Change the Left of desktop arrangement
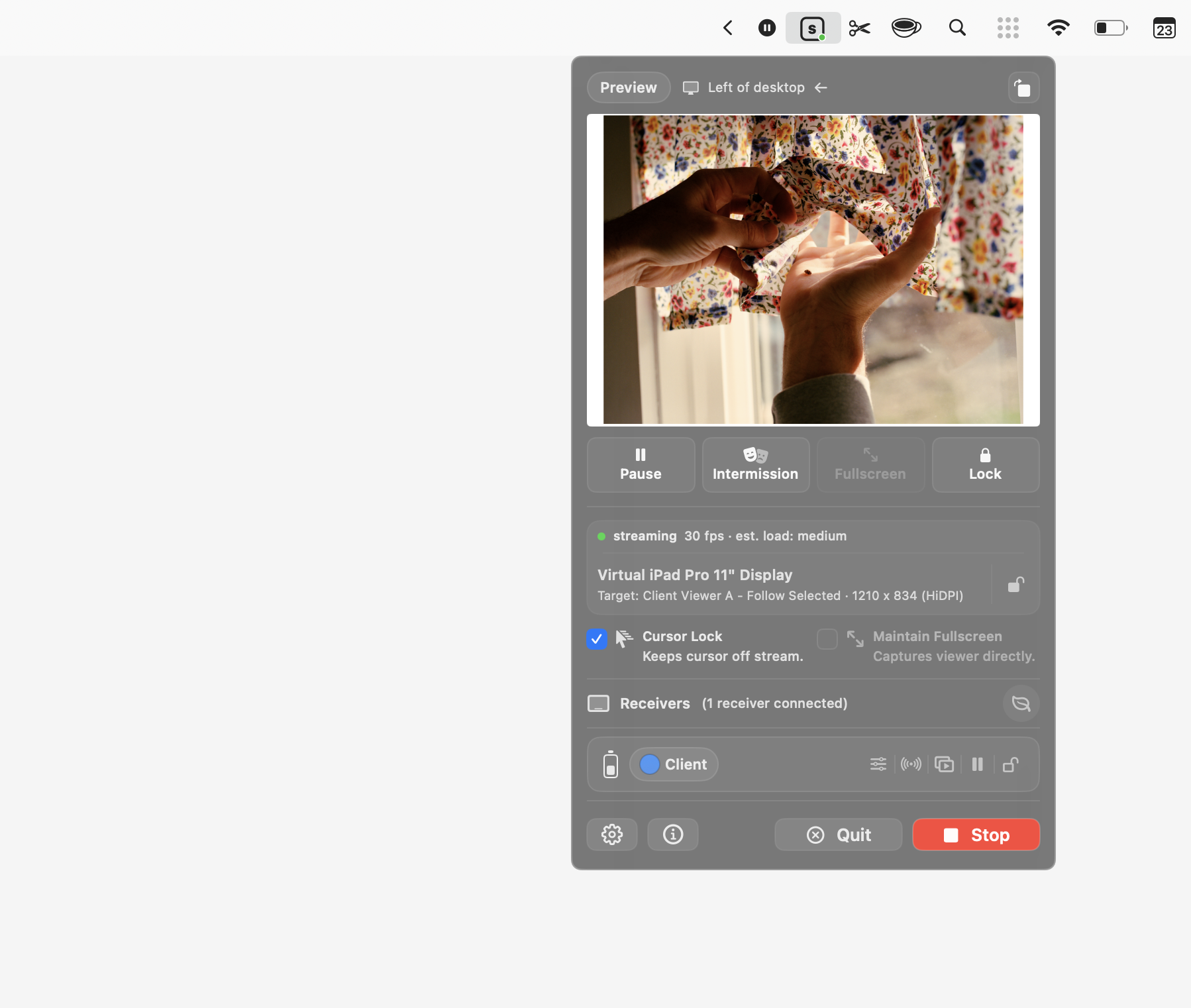Image resolution: width=1191 pixels, height=1008 pixels. 755,87
